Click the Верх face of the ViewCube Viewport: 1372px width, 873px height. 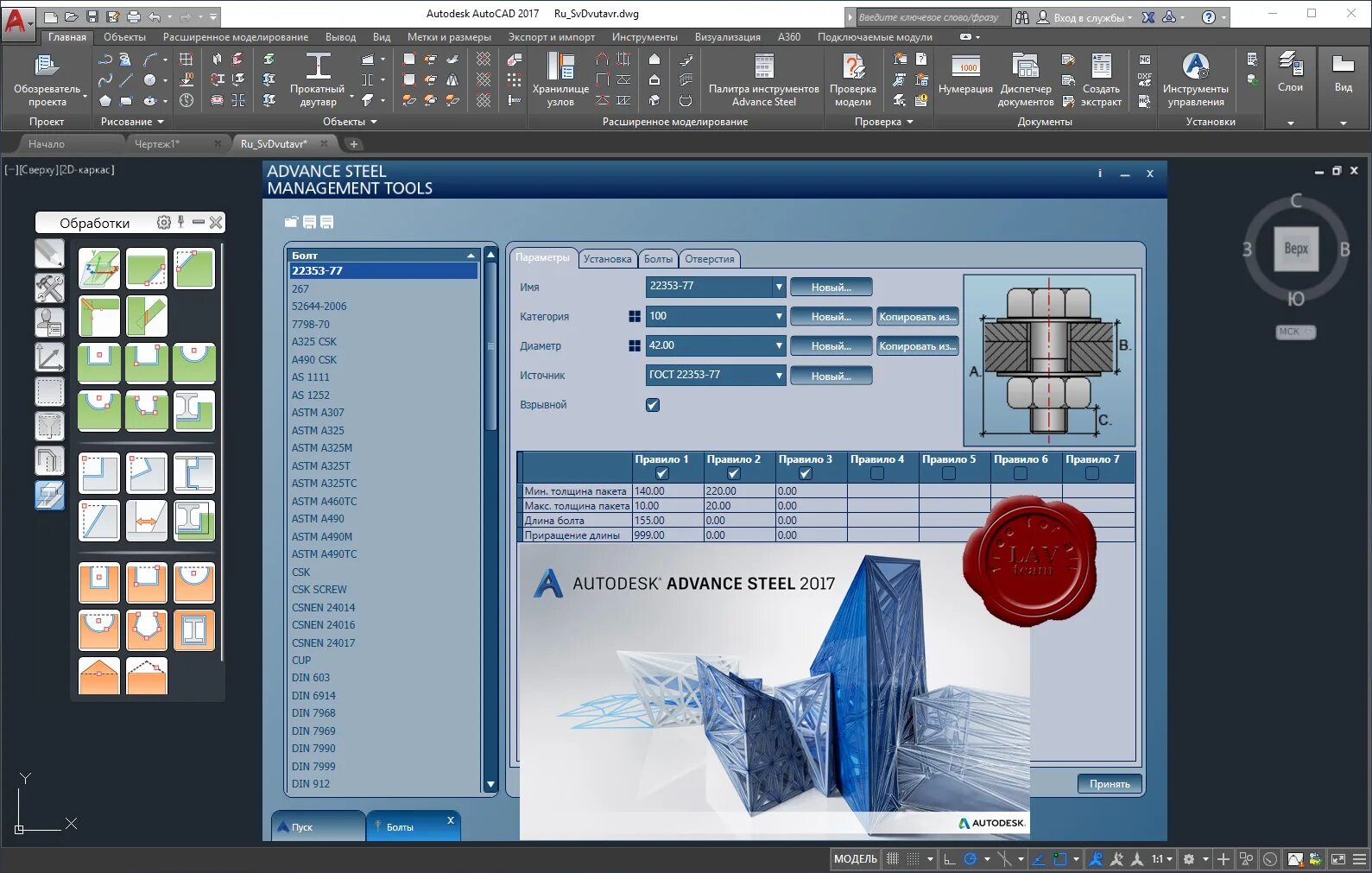[1296, 249]
